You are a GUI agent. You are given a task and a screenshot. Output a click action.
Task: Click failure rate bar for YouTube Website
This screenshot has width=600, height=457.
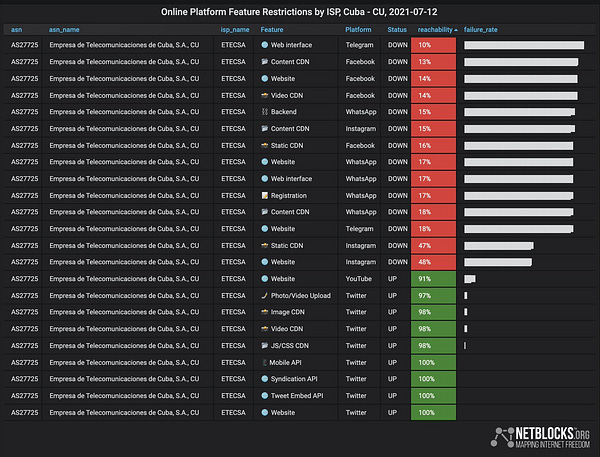click(x=470, y=279)
